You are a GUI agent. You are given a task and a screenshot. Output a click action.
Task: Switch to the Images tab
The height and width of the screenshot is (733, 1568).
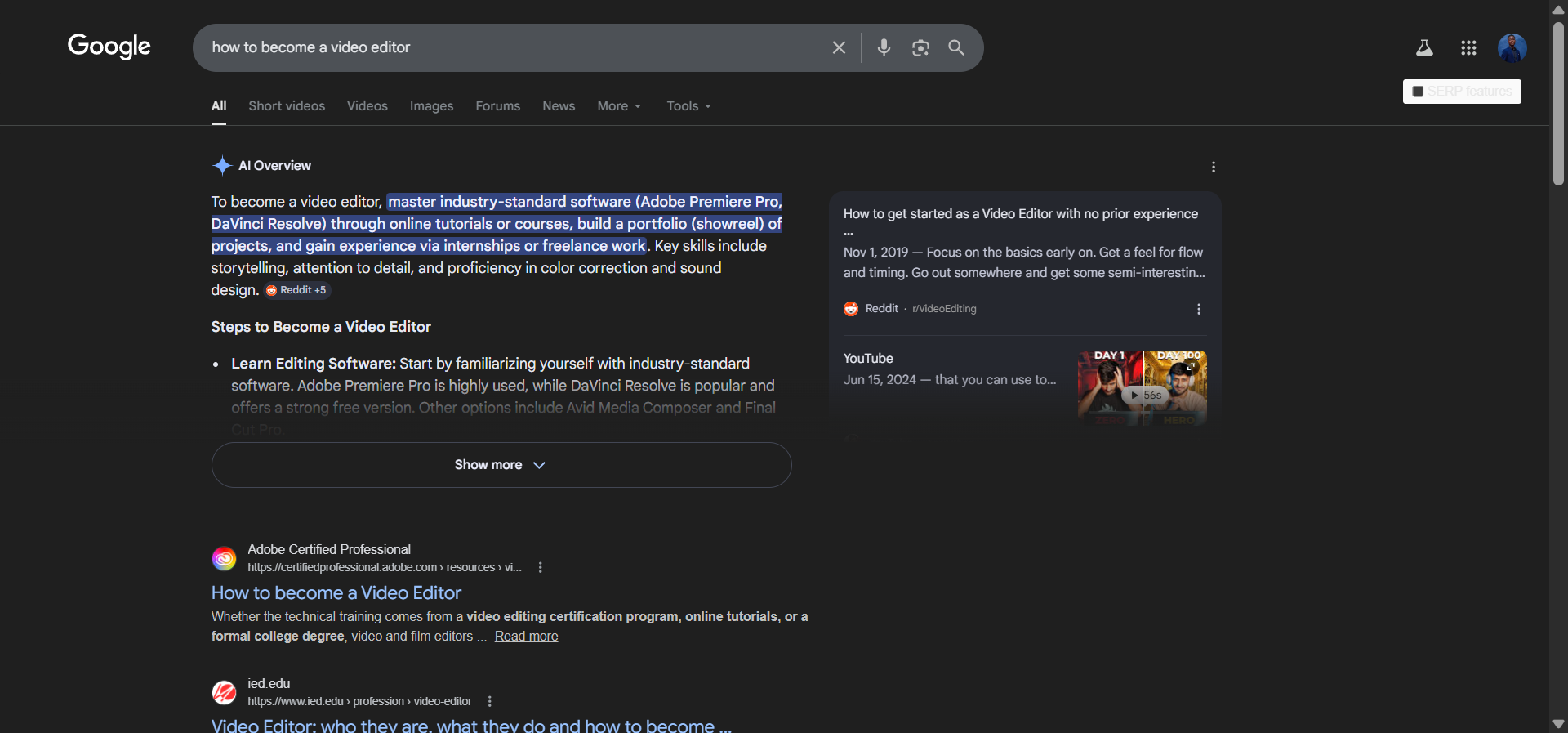[x=431, y=106]
